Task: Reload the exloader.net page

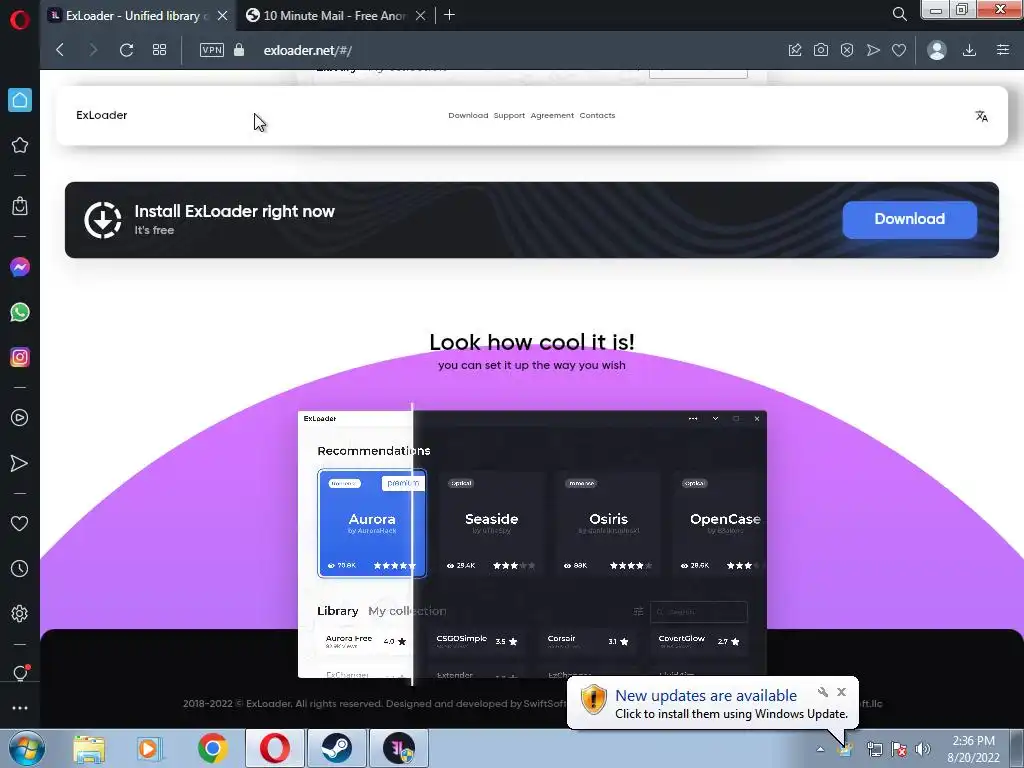Action: [127, 50]
